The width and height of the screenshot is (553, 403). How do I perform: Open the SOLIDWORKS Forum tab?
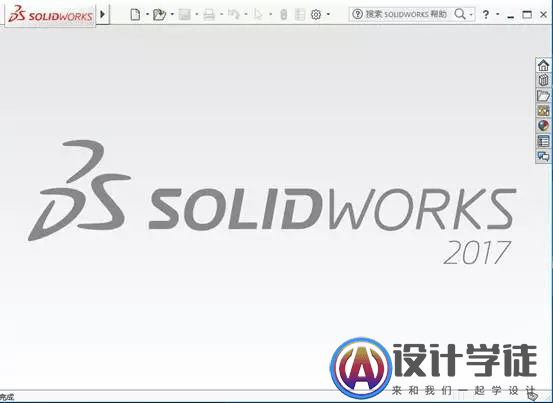click(543, 156)
